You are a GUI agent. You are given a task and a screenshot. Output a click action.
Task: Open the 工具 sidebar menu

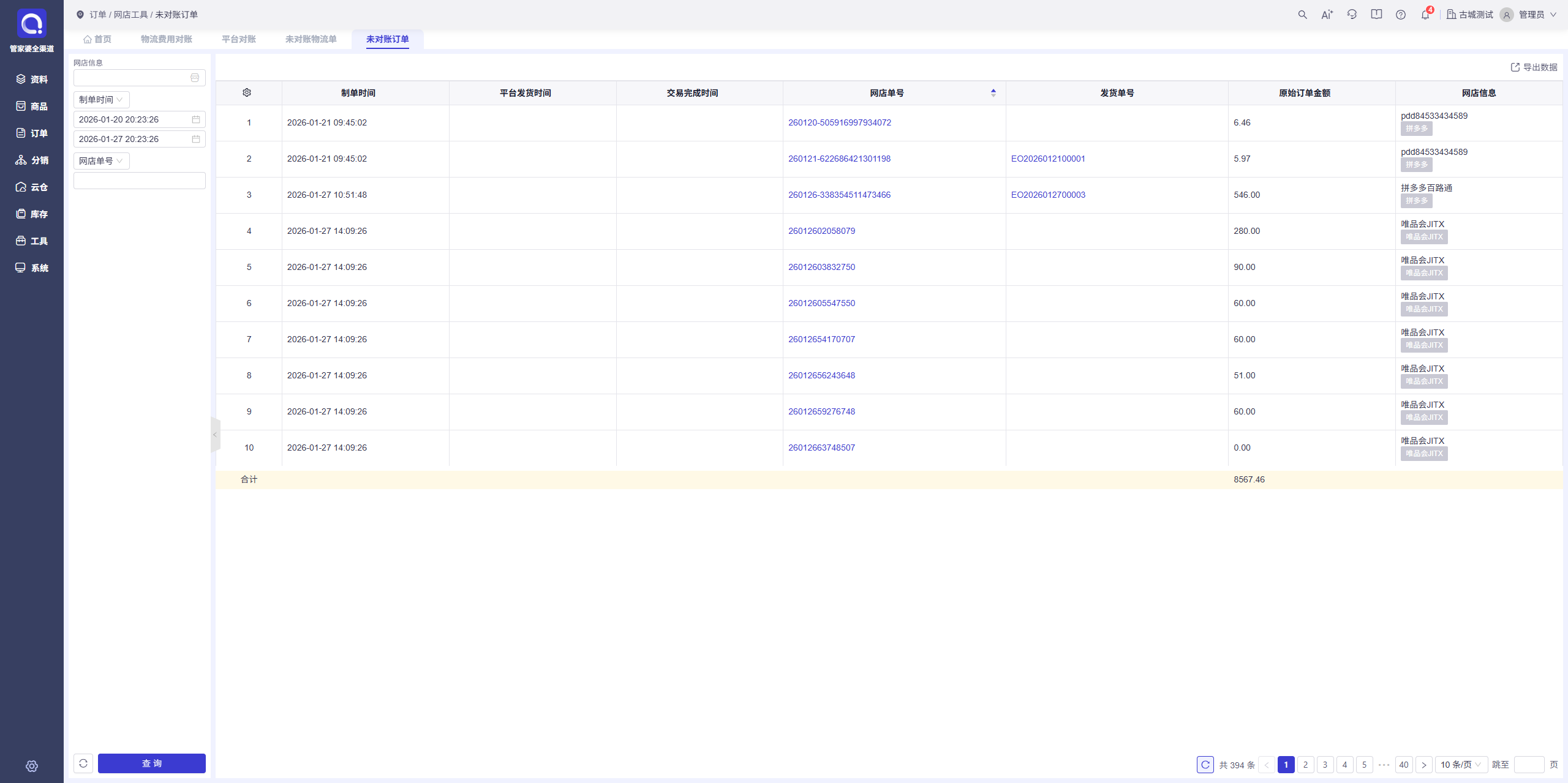tap(32, 241)
